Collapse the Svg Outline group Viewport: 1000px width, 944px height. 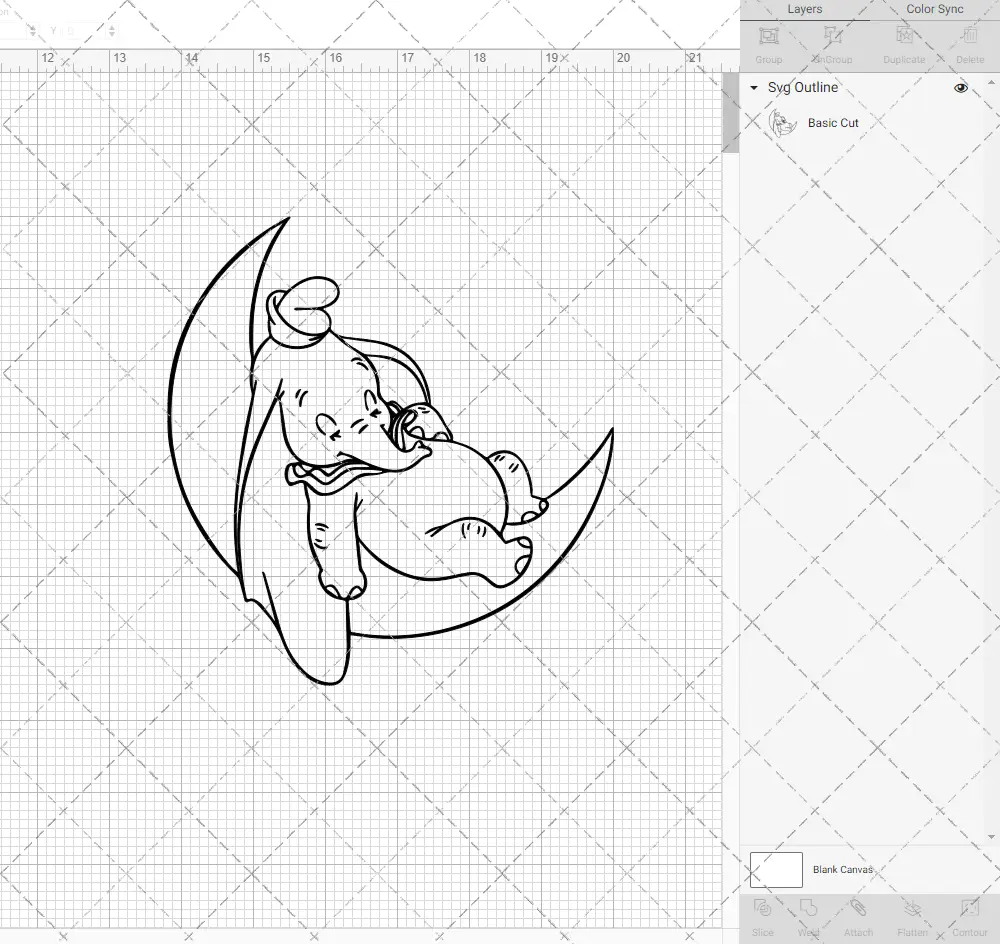(x=752, y=88)
